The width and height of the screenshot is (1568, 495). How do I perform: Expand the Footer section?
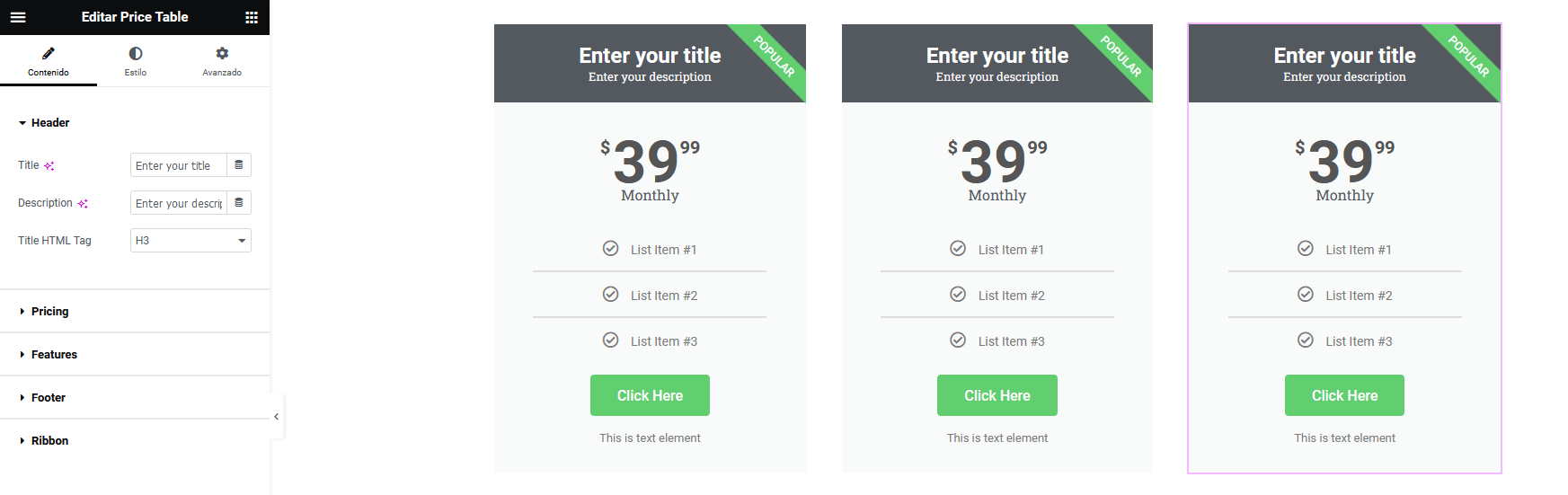[x=49, y=398]
